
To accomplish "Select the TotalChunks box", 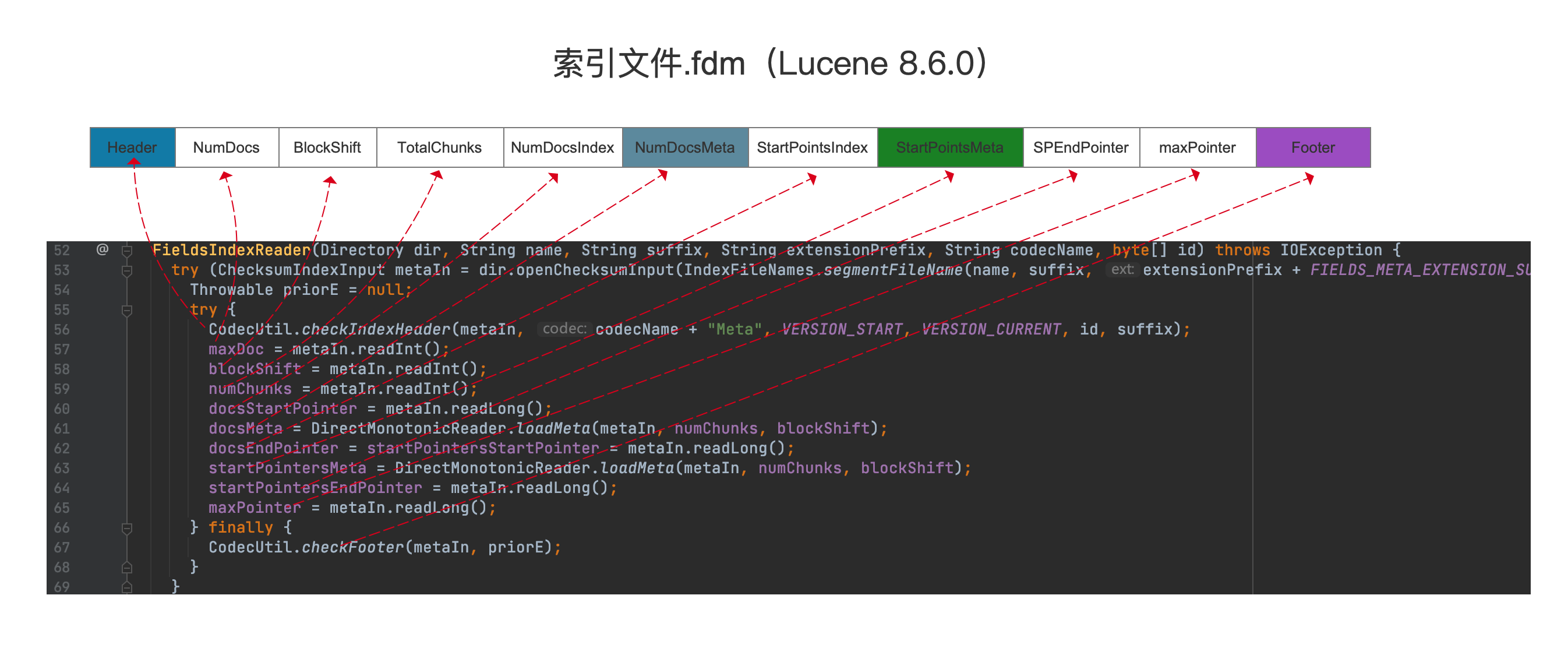I will tap(440, 147).
